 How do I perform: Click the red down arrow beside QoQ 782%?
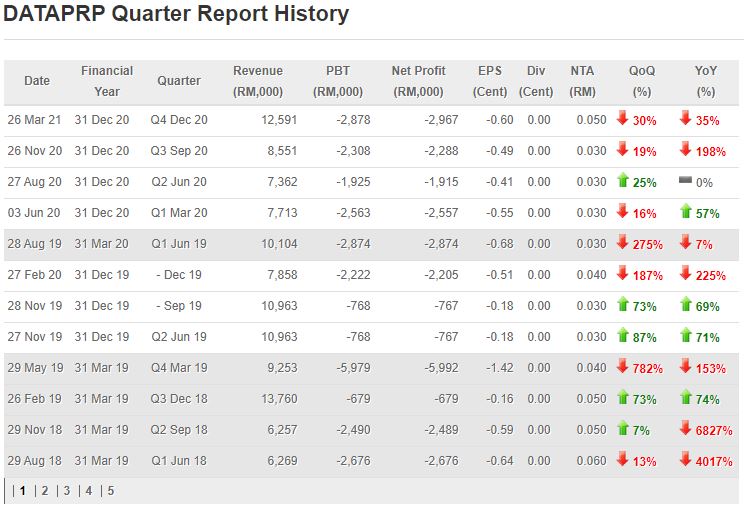click(622, 367)
